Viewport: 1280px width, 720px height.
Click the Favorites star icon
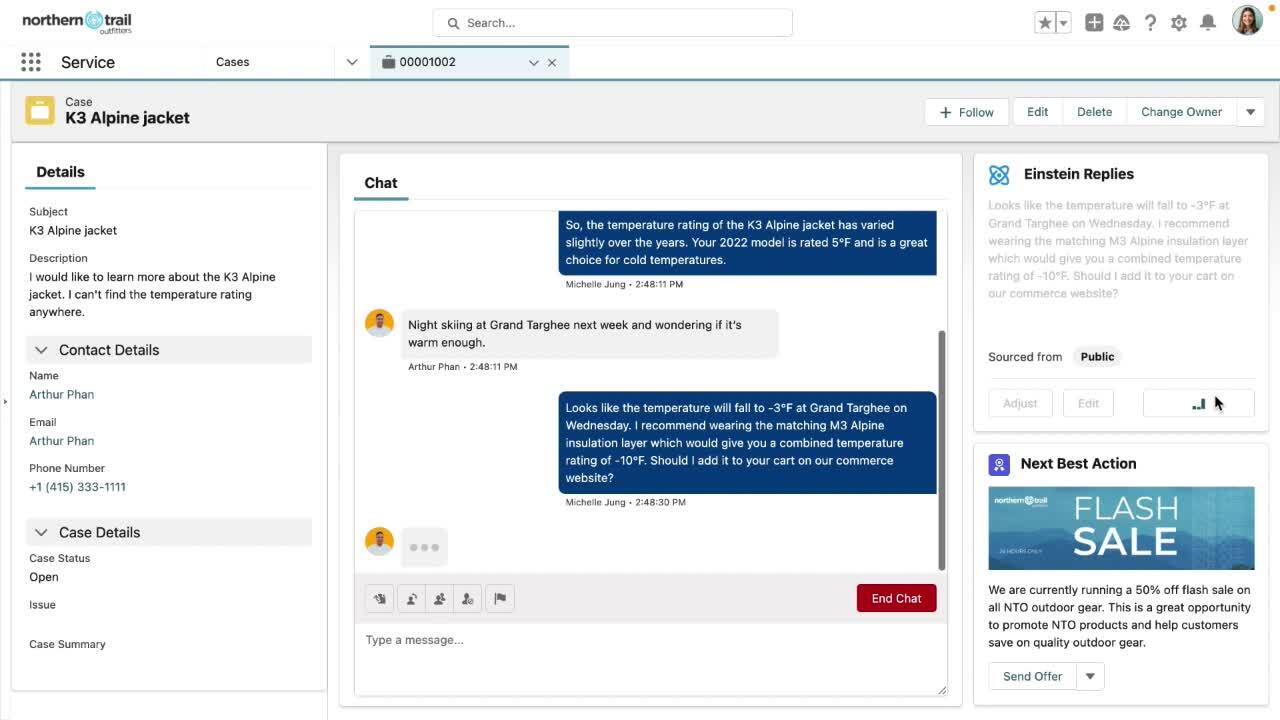pos(1045,23)
